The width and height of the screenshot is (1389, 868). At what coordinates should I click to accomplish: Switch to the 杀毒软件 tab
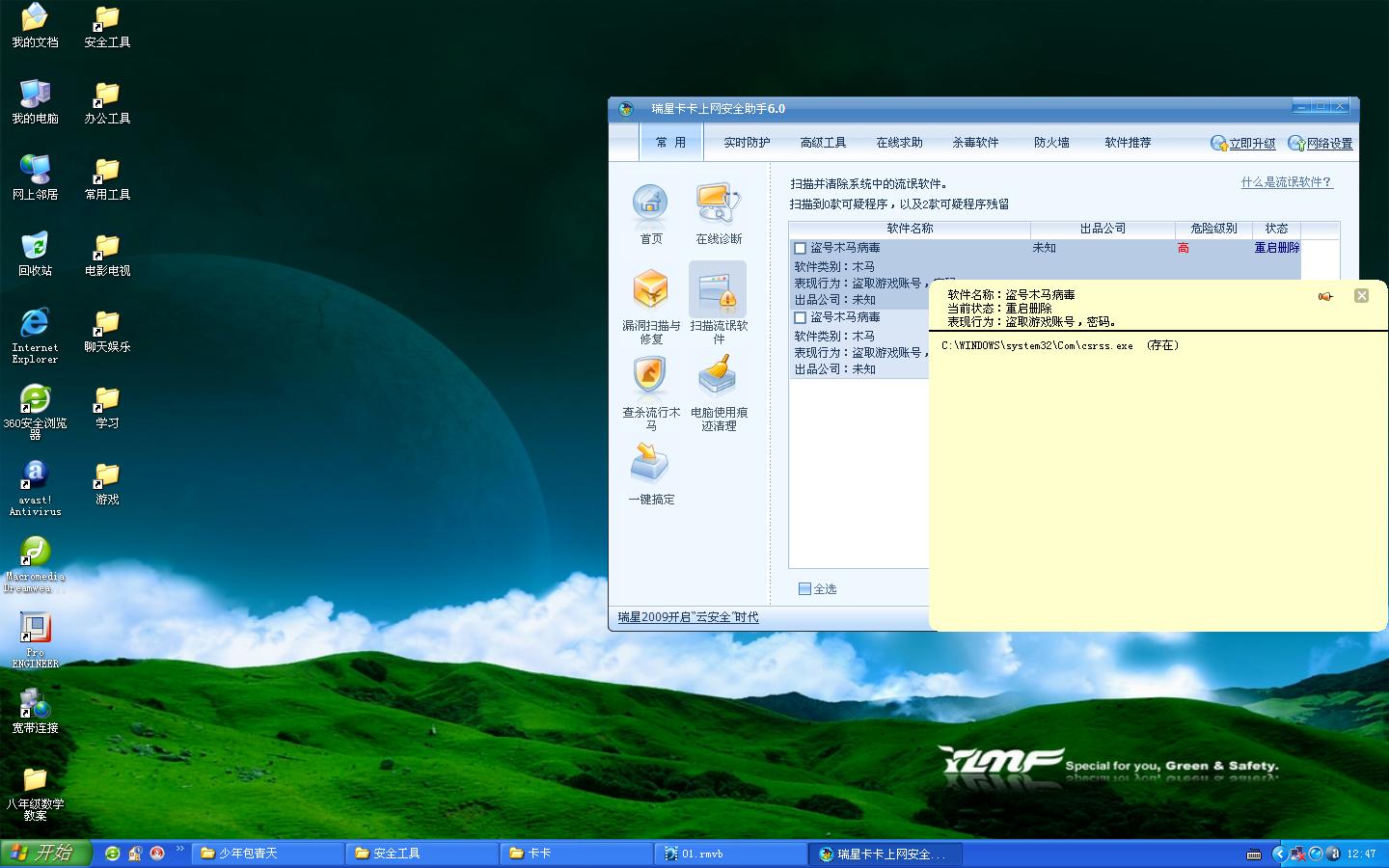pos(975,143)
